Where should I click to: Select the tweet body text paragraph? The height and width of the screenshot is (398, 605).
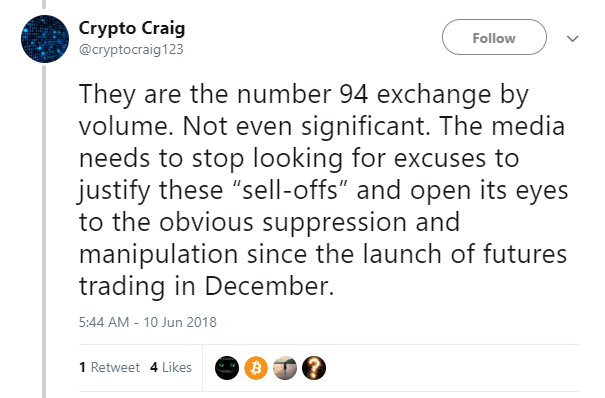click(323, 190)
